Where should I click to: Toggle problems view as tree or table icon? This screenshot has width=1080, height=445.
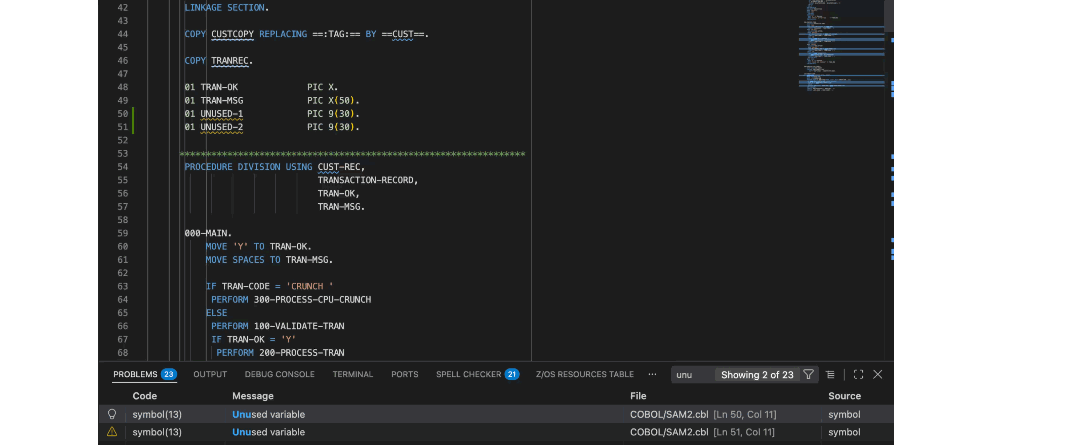click(830, 375)
